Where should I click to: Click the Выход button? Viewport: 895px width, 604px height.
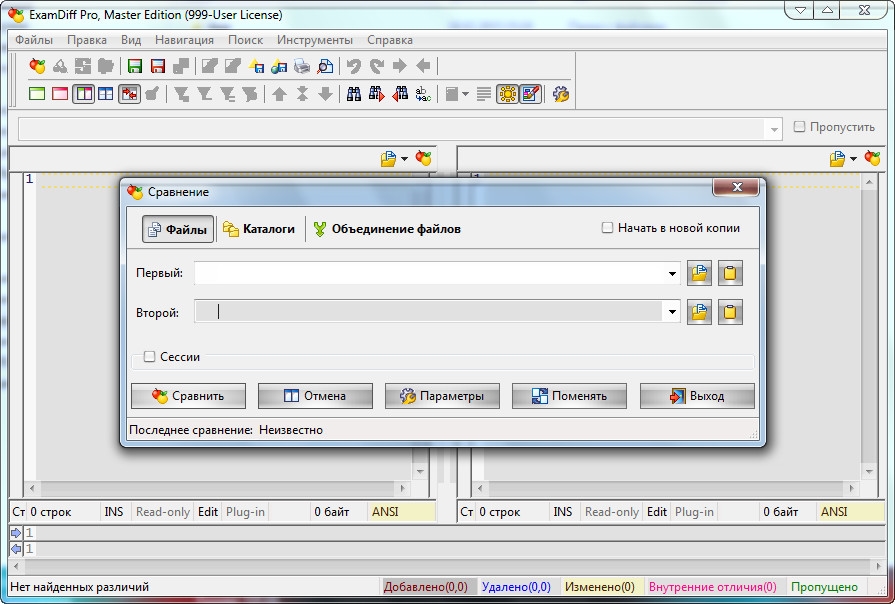pos(697,396)
